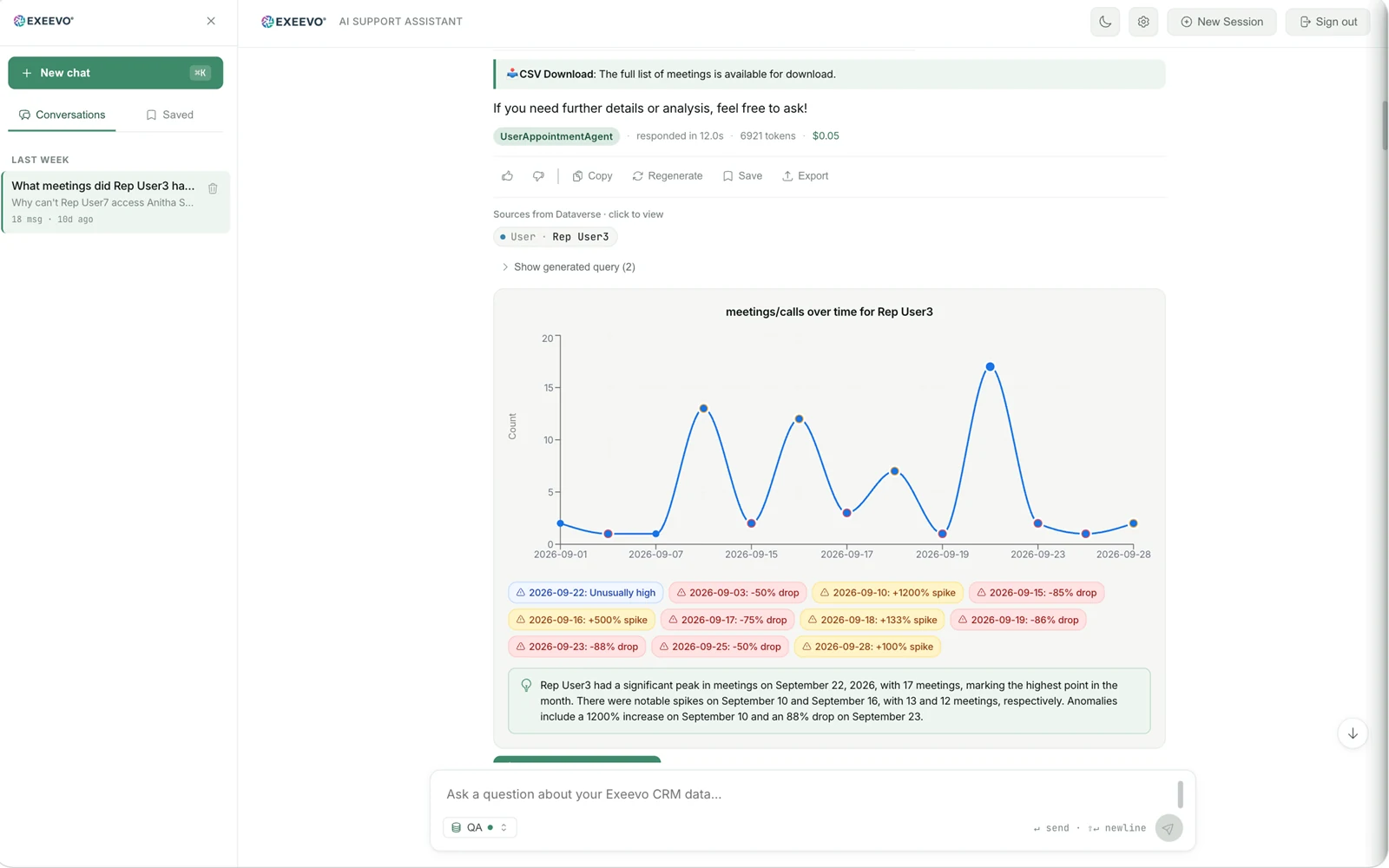The height and width of the screenshot is (868, 1389).
Task: Click the page scrollbar thumb
Action: pyautogui.click(x=1385, y=125)
